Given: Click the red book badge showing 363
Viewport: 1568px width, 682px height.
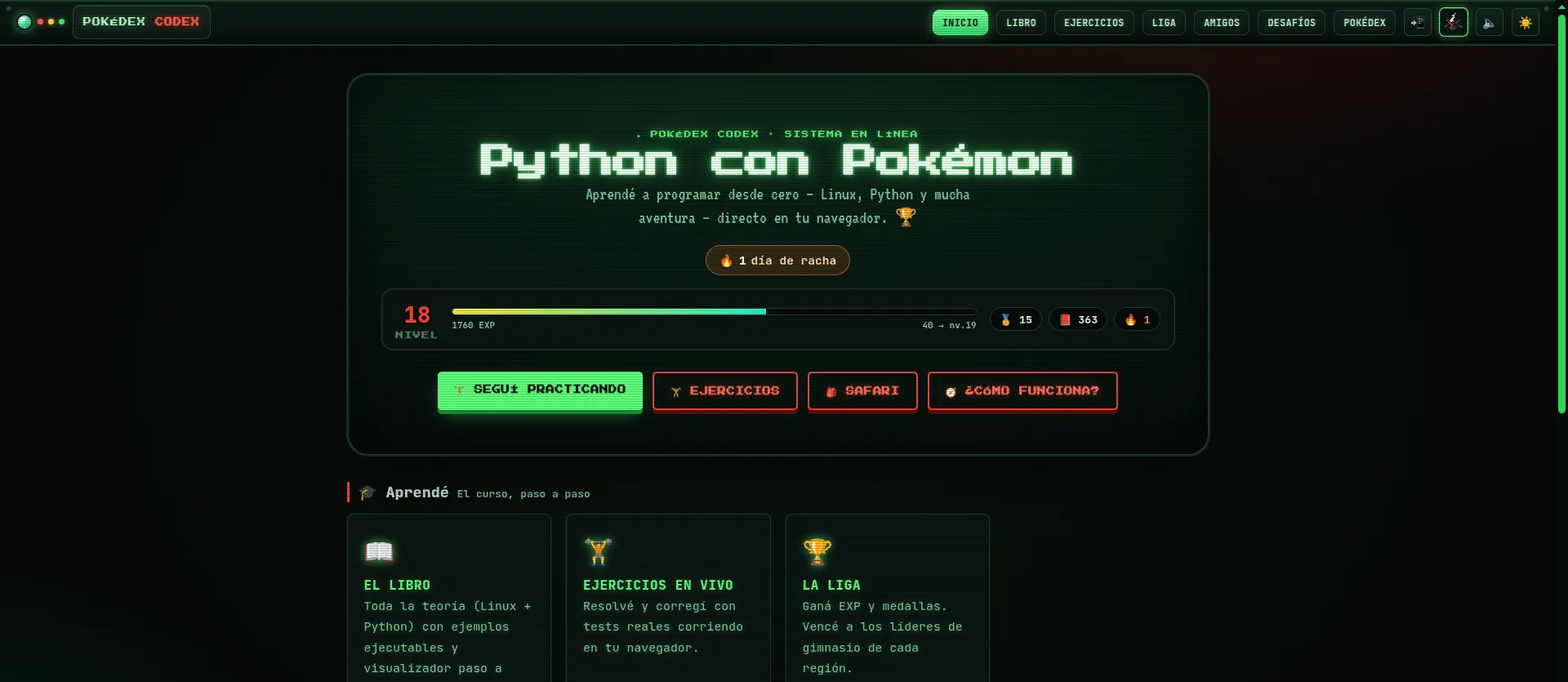Looking at the screenshot, I should pyautogui.click(x=1078, y=319).
